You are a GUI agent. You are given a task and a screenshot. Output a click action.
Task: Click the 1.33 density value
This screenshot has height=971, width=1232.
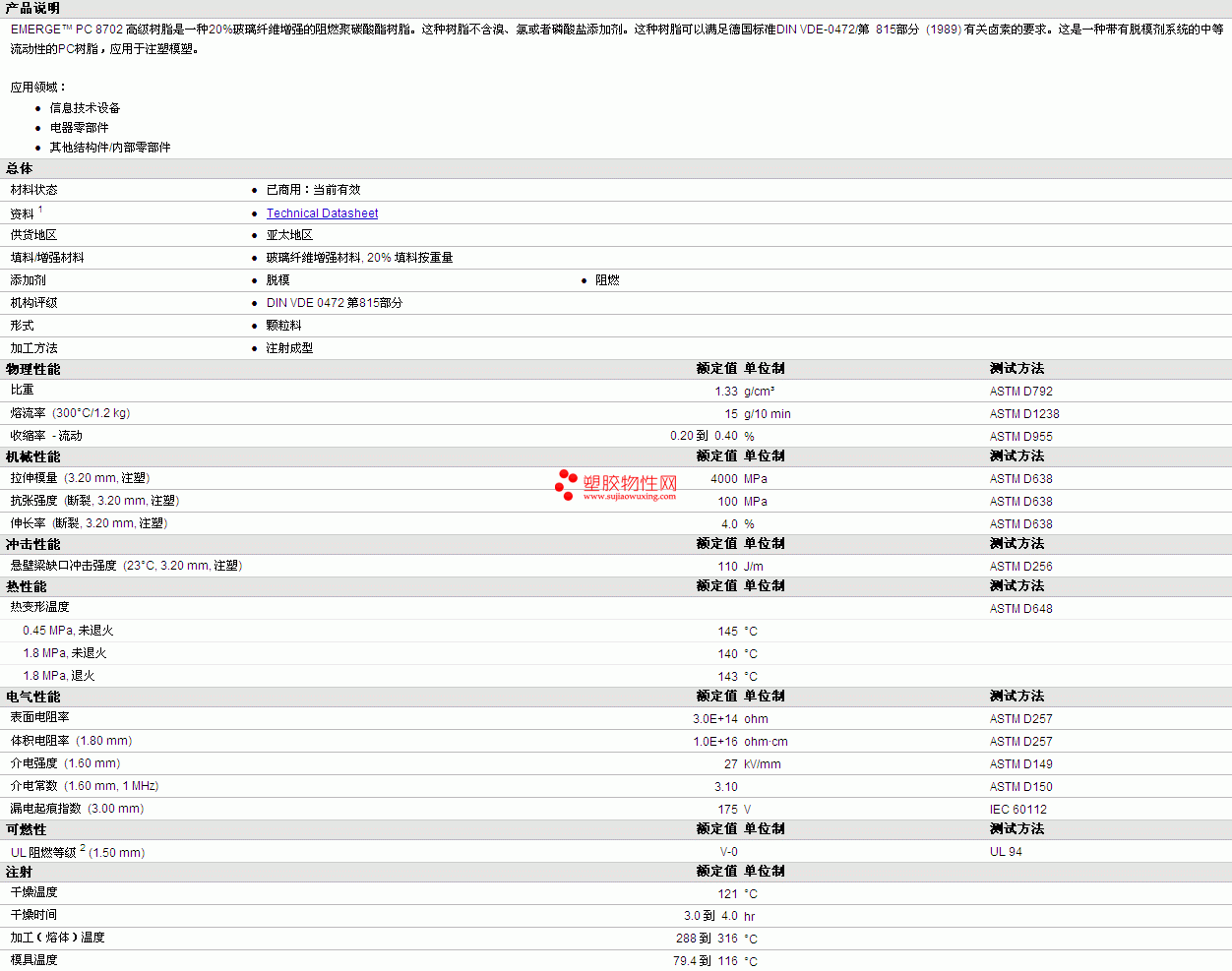(x=726, y=392)
